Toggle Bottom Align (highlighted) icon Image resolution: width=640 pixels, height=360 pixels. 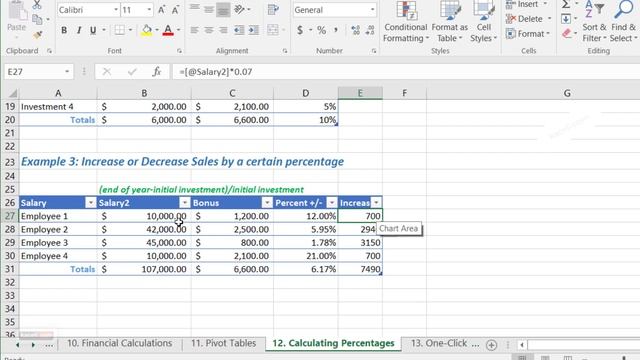[x=223, y=9]
